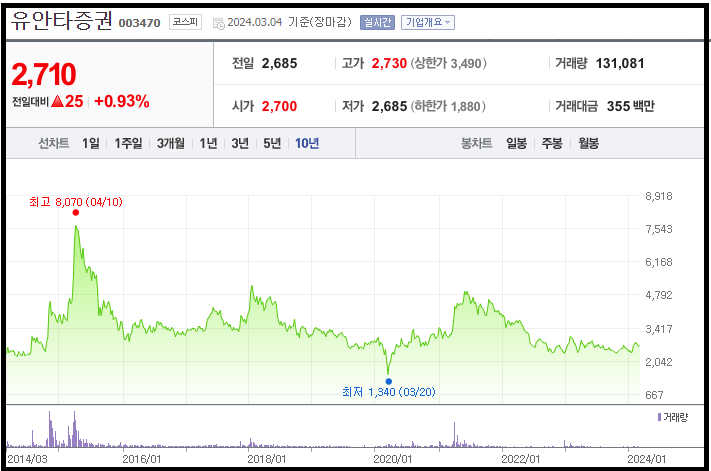Click the 거래대금 value 355 백만
711x471 pixels.
631,107
